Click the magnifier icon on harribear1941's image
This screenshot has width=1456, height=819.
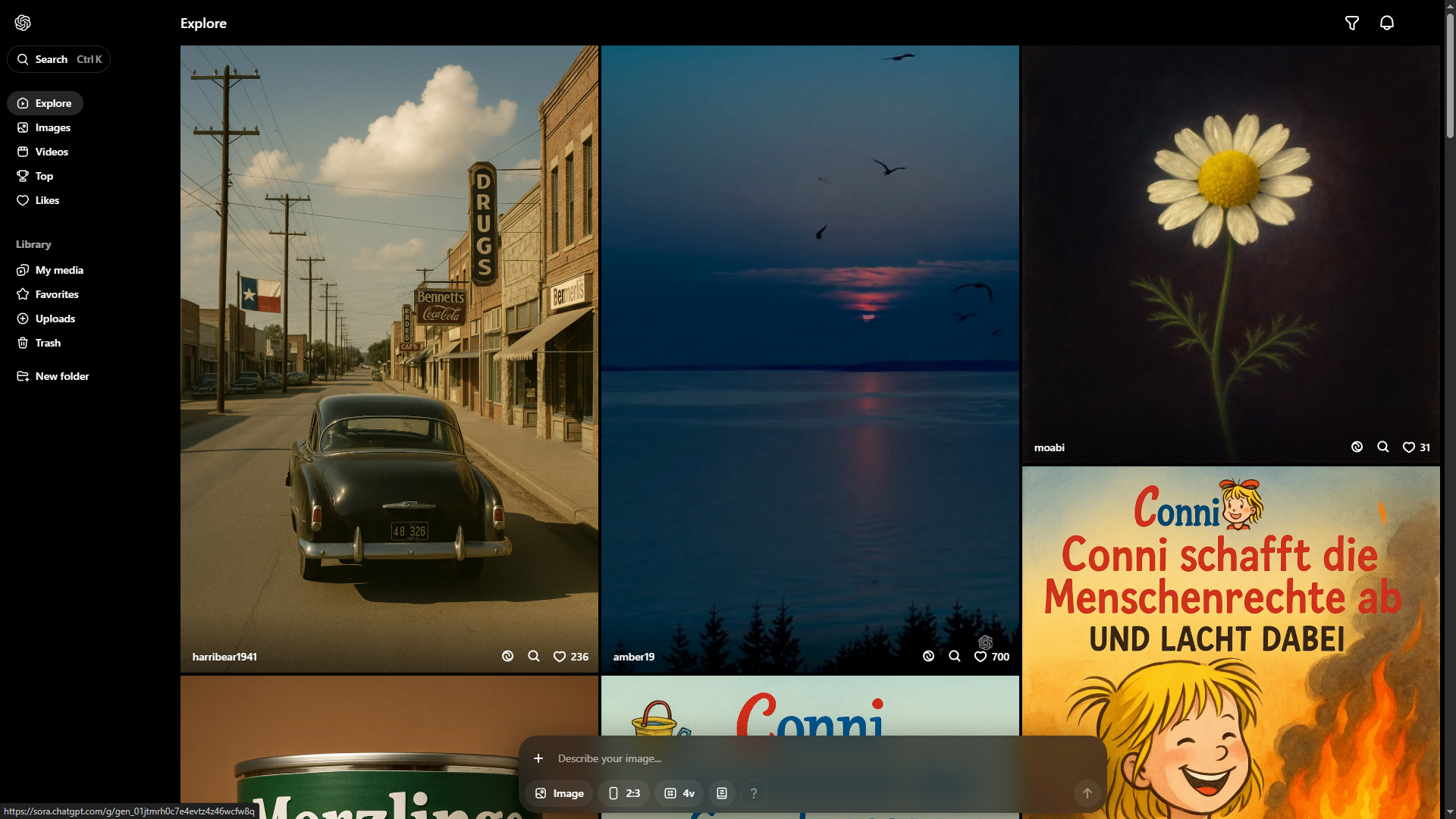click(x=534, y=657)
